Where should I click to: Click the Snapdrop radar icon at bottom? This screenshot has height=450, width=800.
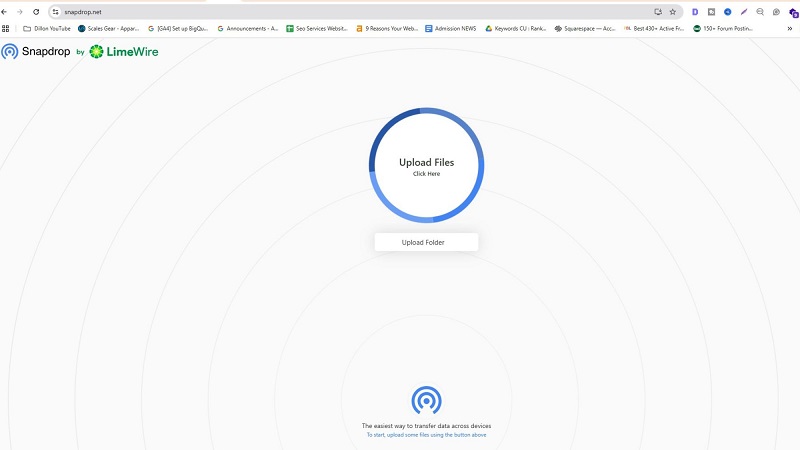click(x=426, y=401)
